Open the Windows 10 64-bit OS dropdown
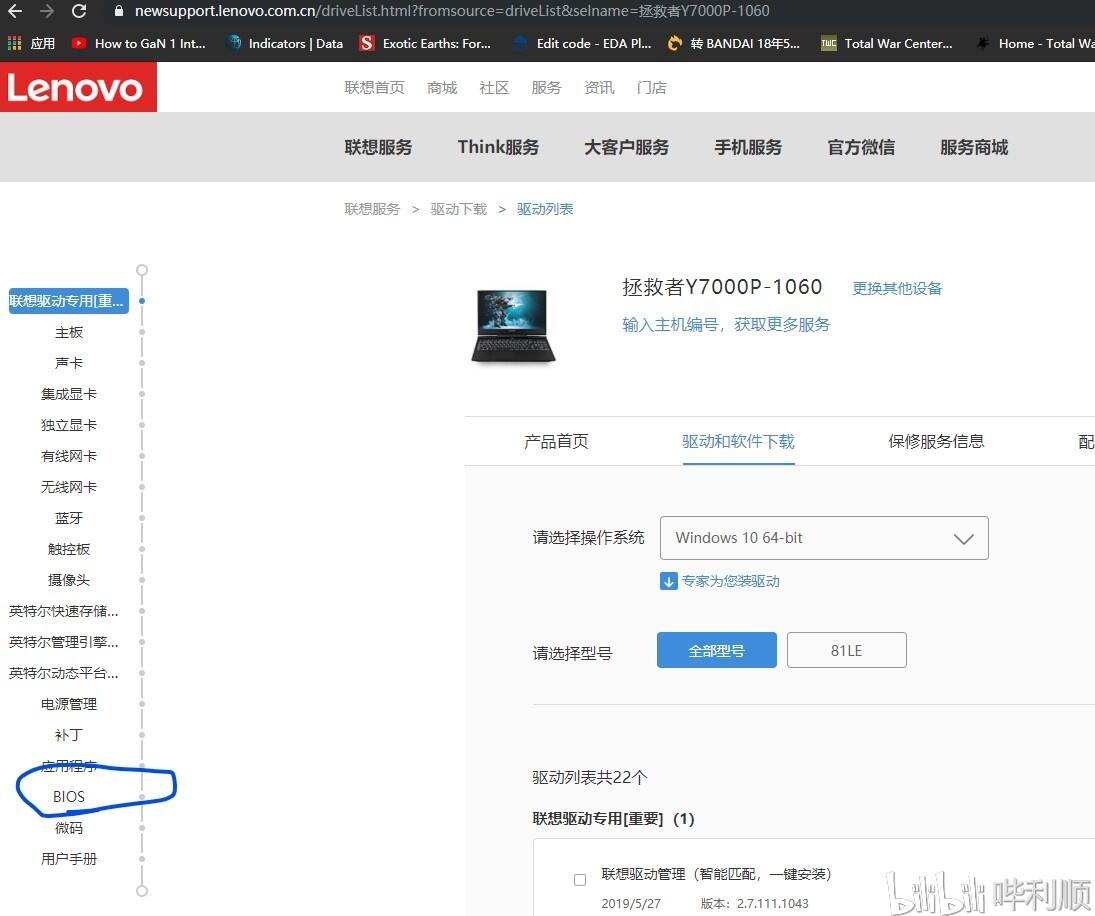This screenshot has height=916, width=1095. [x=824, y=538]
